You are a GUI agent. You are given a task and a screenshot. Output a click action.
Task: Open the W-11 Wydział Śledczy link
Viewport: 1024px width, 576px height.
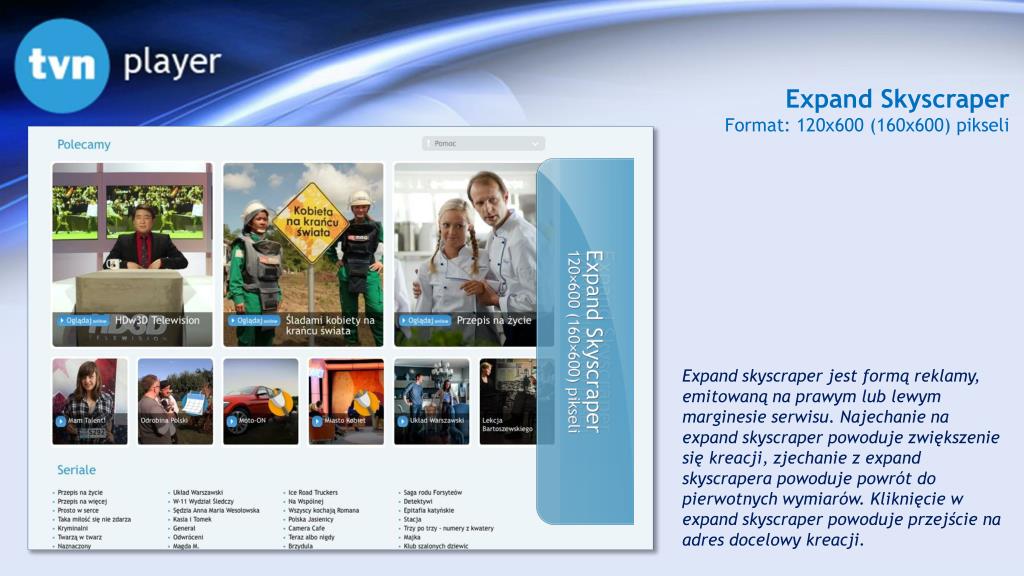[x=203, y=502]
